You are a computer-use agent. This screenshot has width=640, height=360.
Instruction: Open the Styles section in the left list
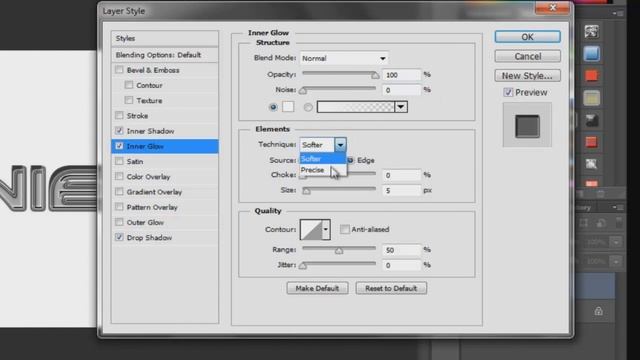pyautogui.click(x=165, y=38)
